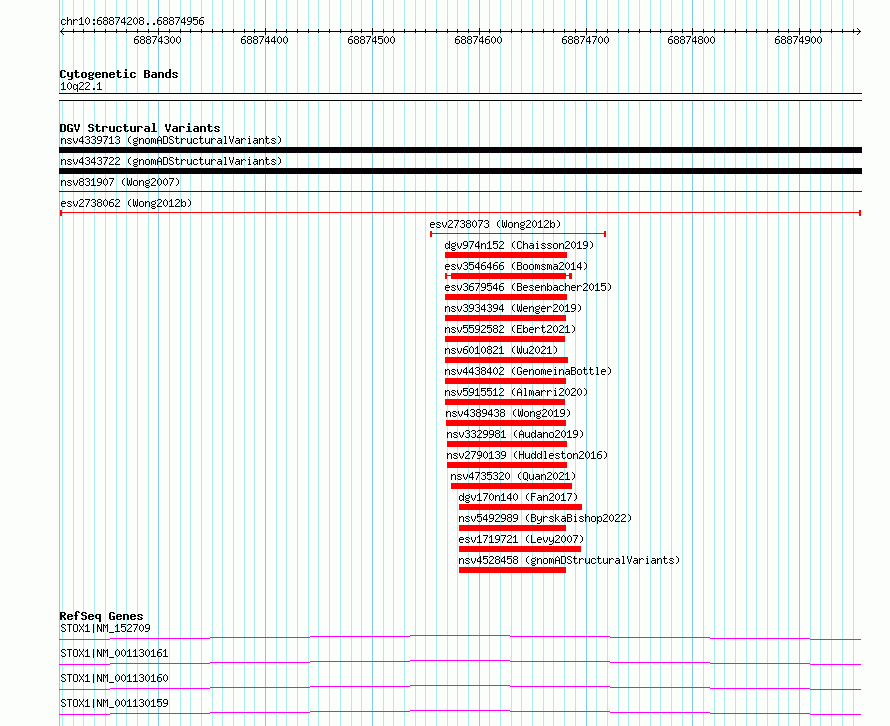The height and width of the screenshot is (726, 890).
Task: Select the nsv3329981 (Audano2019) label
Action: point(515,434)
